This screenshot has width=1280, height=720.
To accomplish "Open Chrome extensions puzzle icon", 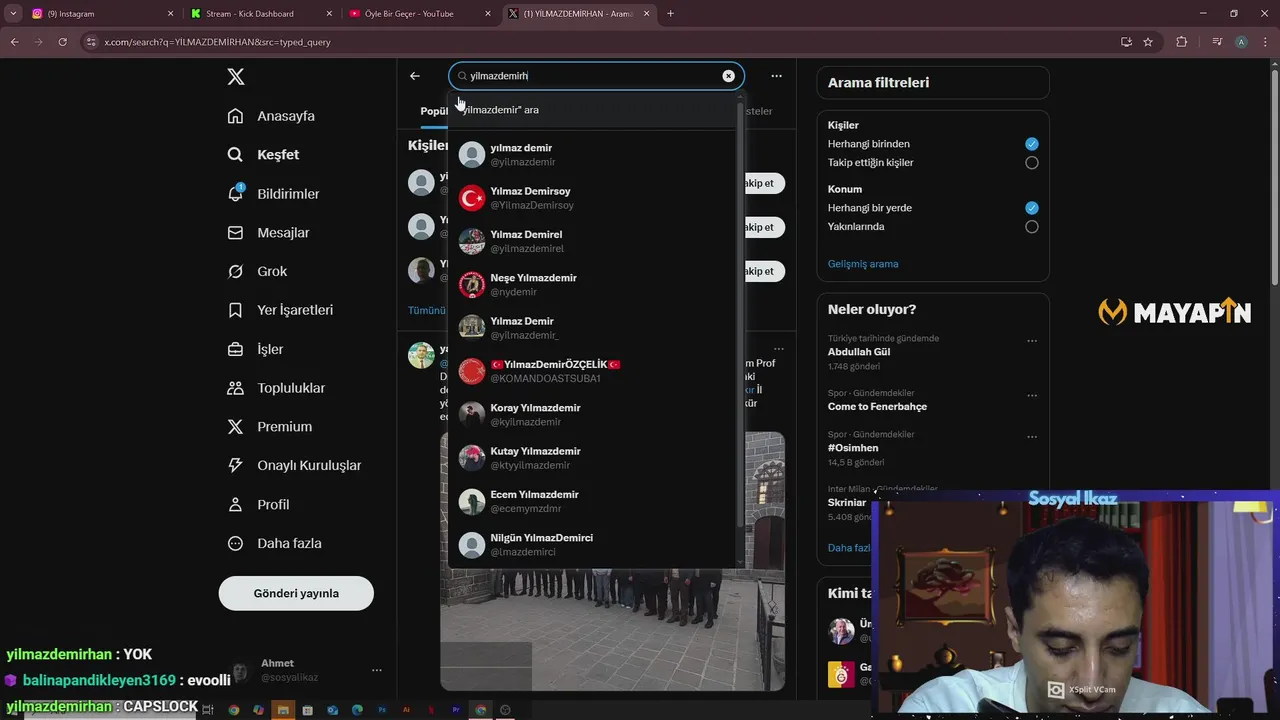I will (1181, 42).
